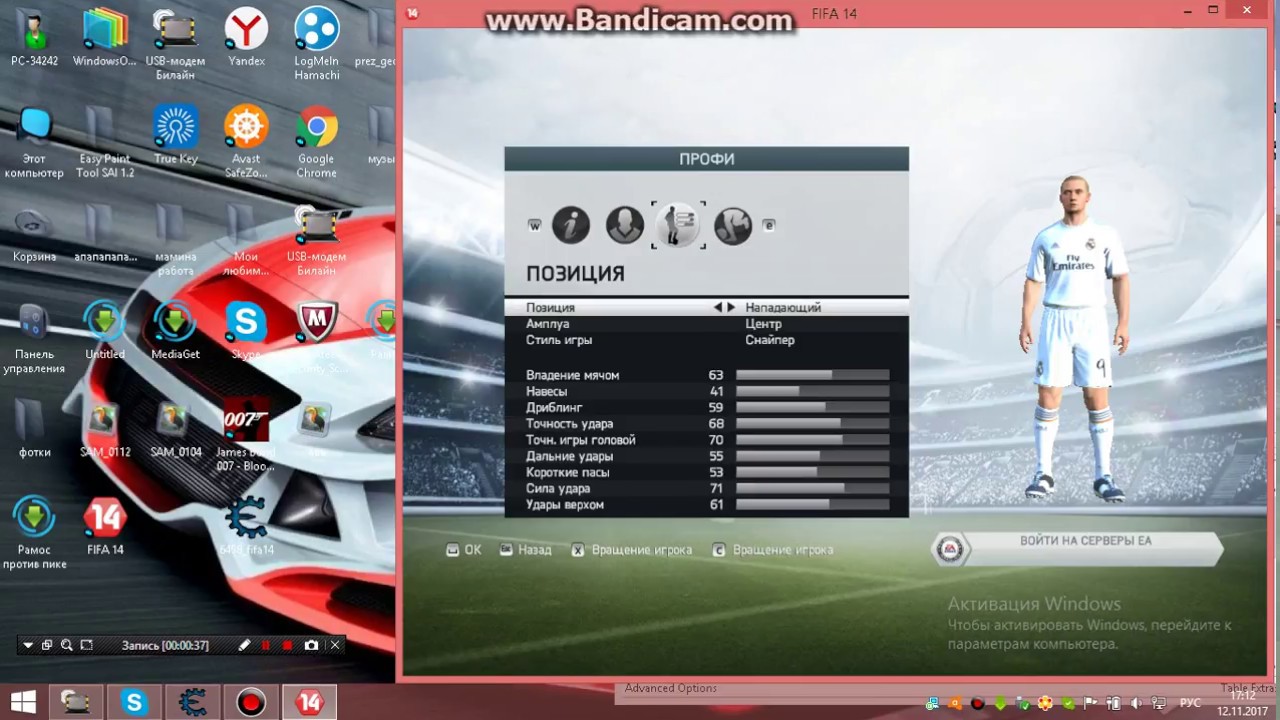Click Bandicam rectangle area select icon
Viewport: 1280px width, 720px height.
87,645
